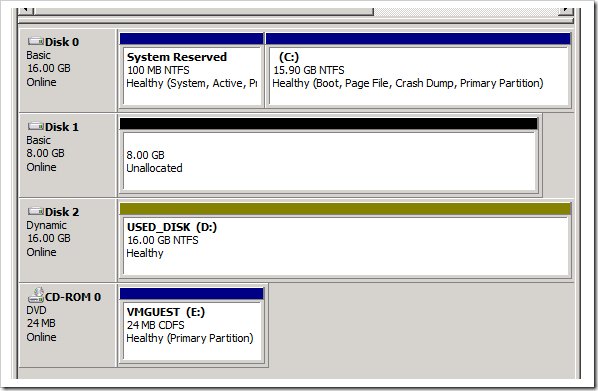Click the CD-ROM 0 label
The image size is (598, 391).
(x=73, y=297)
